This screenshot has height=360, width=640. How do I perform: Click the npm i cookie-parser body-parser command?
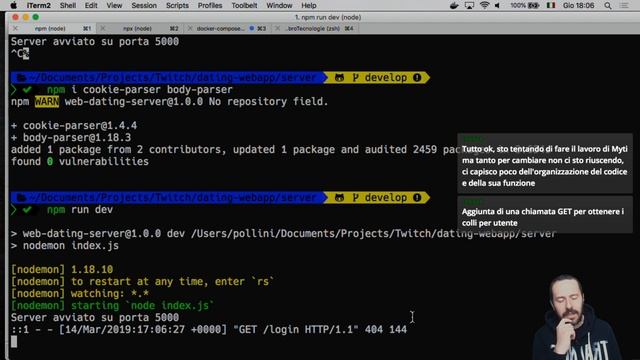[140, 89]
